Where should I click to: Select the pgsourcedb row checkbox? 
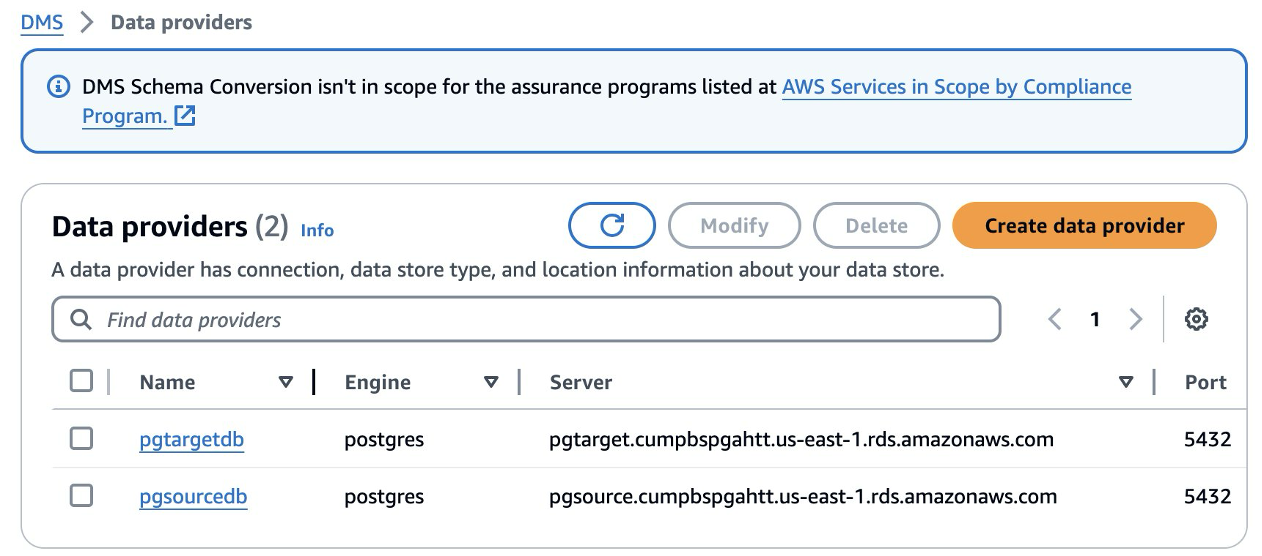(x=81, y=496)
